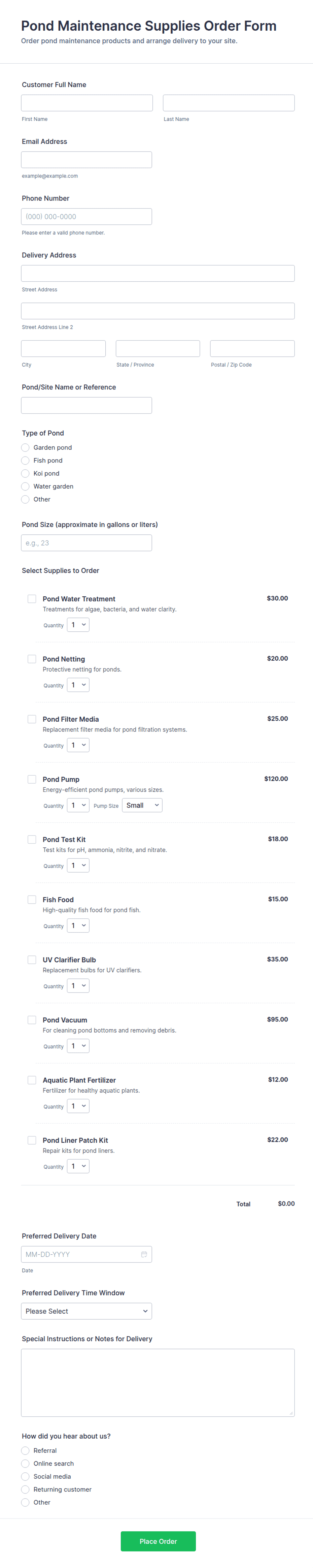The height and width of the screenshot is (1568, 313).
Task: Focus the Postal / Zip Code field
Action: (252, 348)
